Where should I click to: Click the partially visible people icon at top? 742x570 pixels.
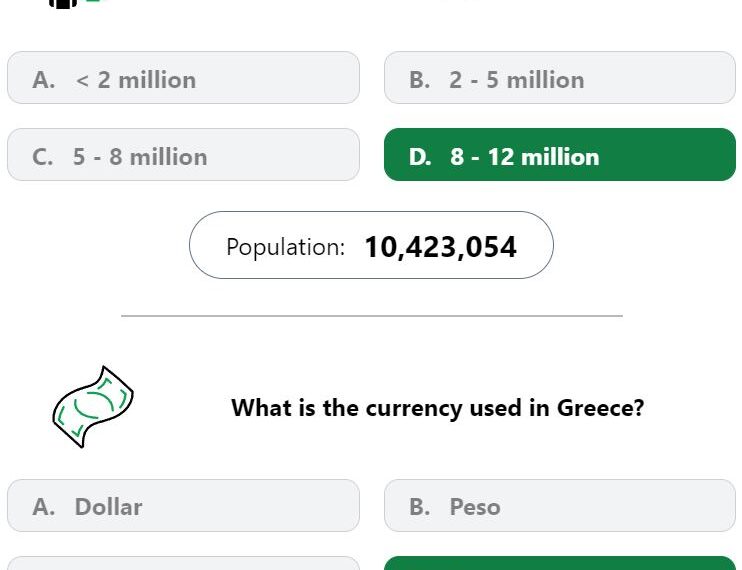coord(63,4)
